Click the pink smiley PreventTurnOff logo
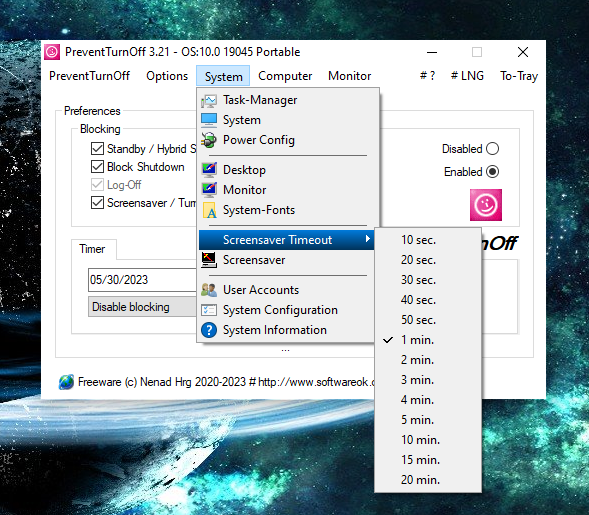Image resolution: width=589 pixels, height=515 pixels. click(x=486, y=205)
